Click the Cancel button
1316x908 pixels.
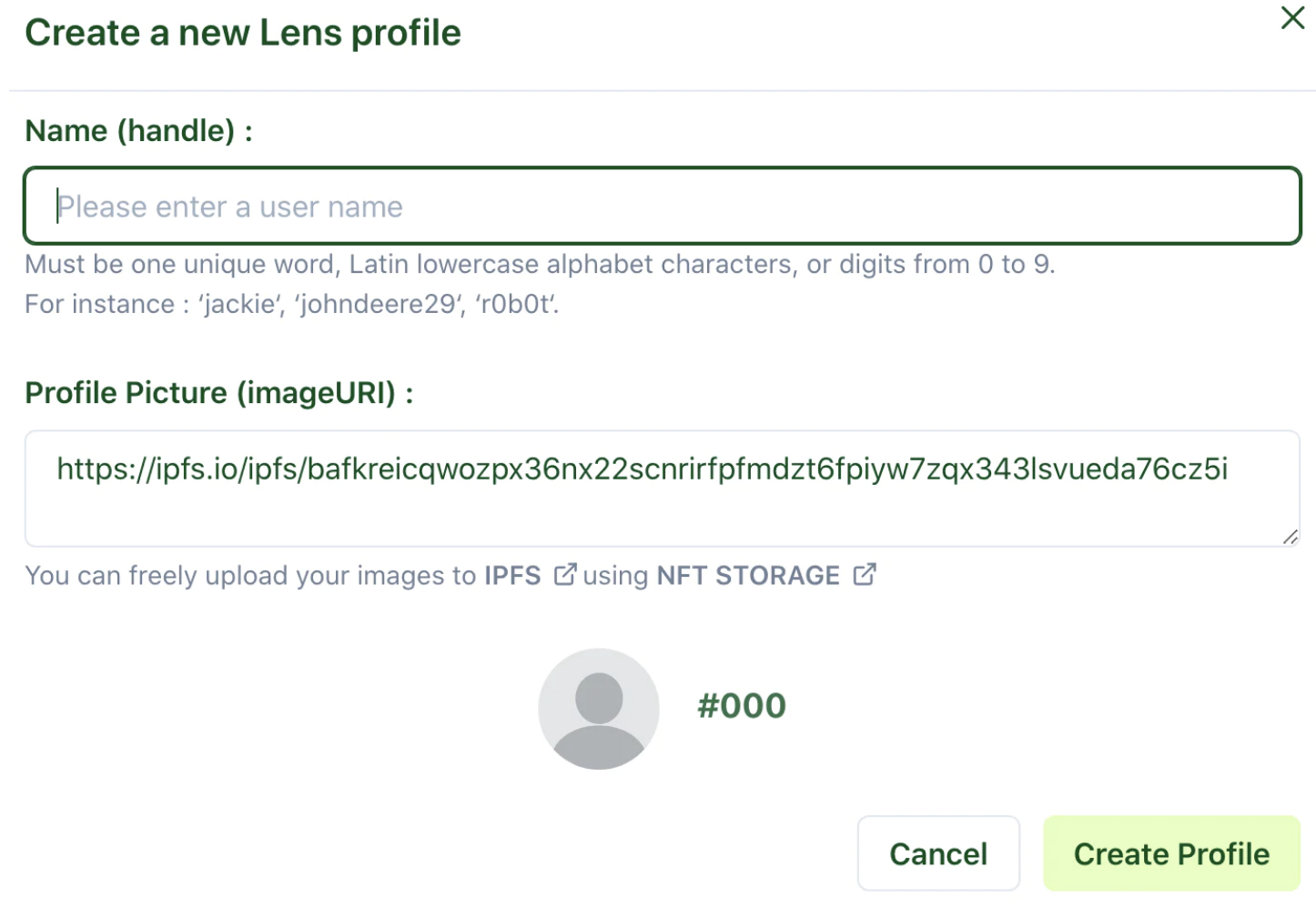click(938, 853)
